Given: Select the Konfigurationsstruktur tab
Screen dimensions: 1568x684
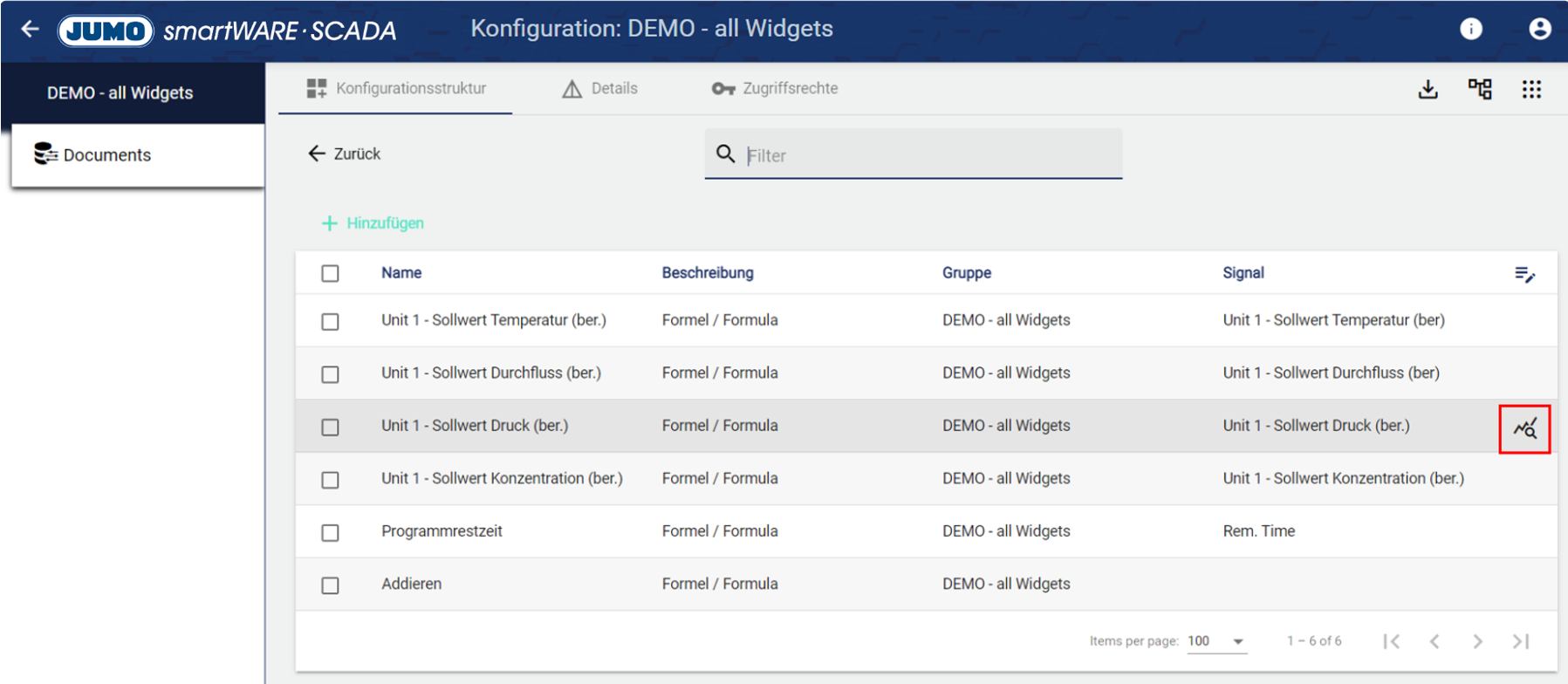Looking at the screenshot, I should pyautogui.click(x=396, y=89).
